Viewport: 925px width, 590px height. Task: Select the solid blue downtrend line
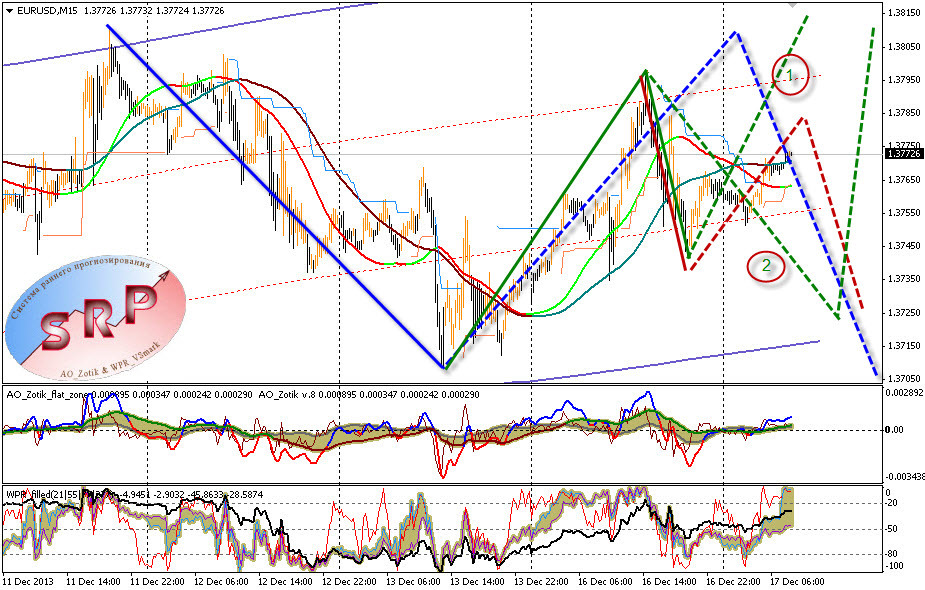click(x=275, y=196)
